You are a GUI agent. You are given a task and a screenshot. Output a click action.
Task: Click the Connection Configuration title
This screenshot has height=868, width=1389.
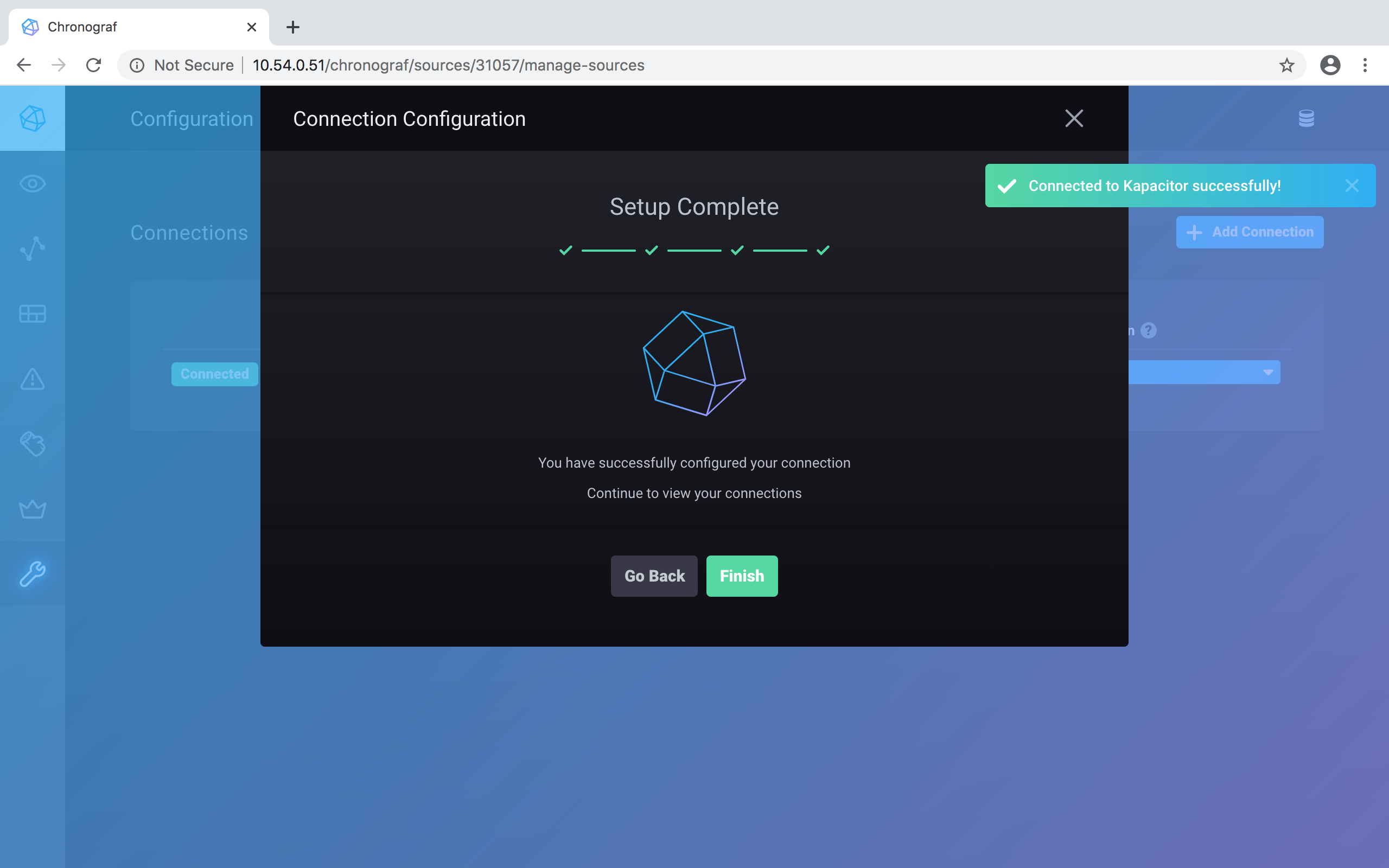click(x=409, y=119)
